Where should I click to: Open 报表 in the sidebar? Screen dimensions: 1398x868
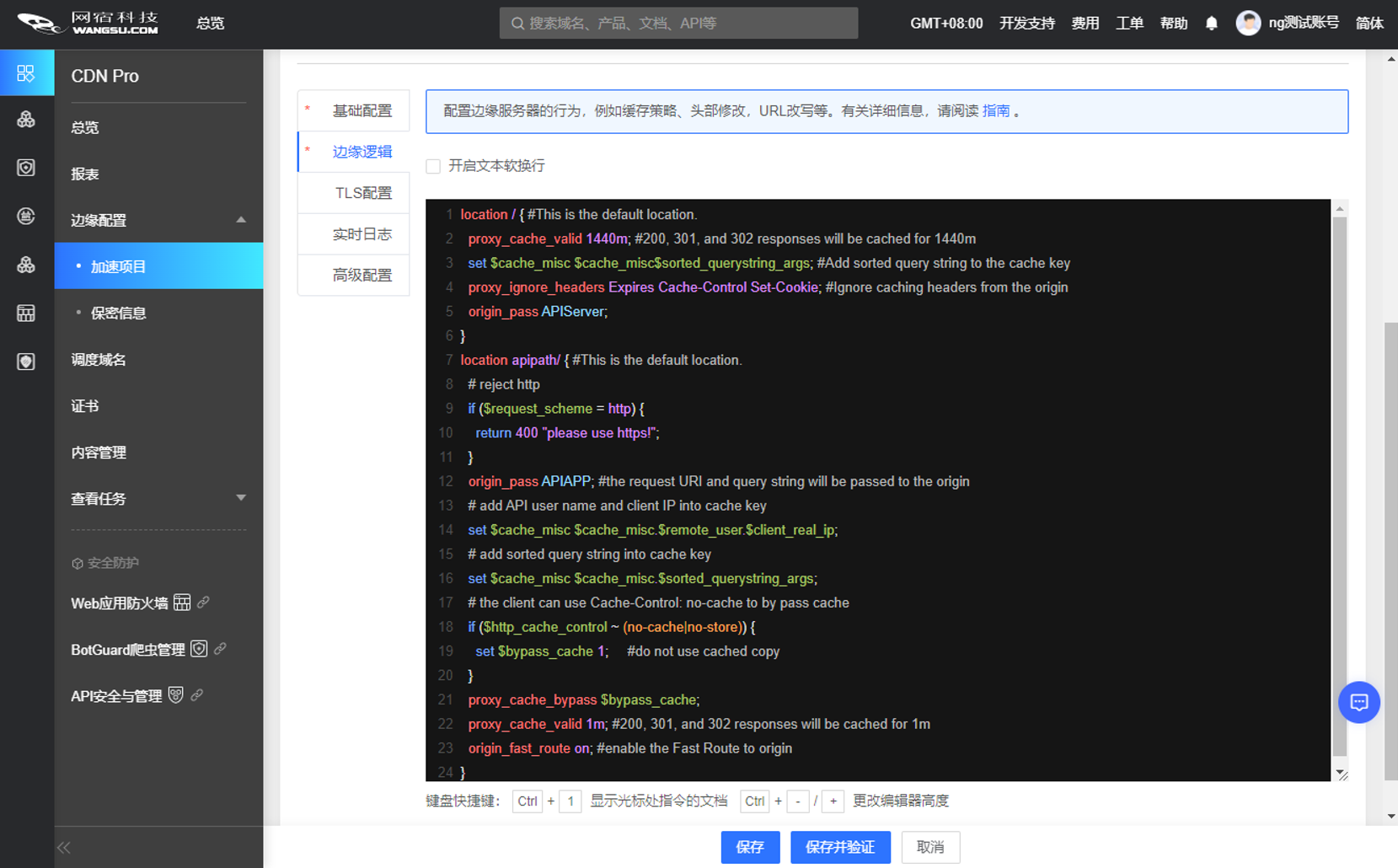point(85,174)
